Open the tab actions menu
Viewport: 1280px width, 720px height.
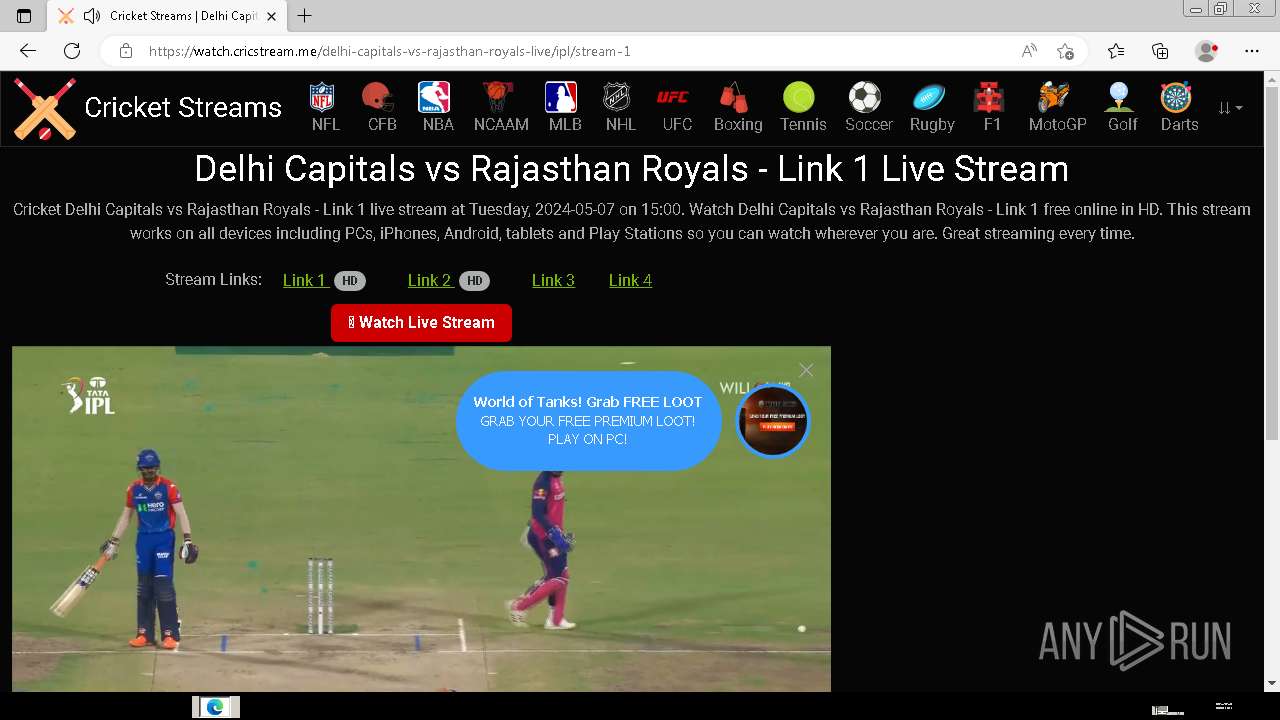pyautogui.click(x=24, y=16)
